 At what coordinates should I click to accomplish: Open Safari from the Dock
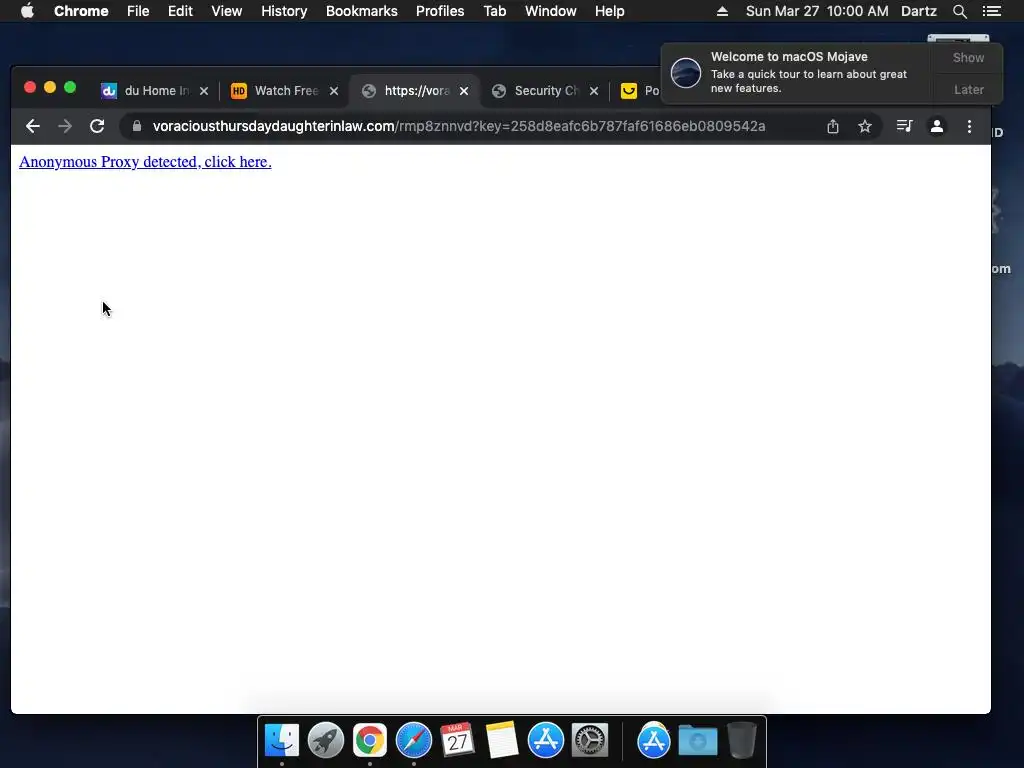[x=414, y=741]
